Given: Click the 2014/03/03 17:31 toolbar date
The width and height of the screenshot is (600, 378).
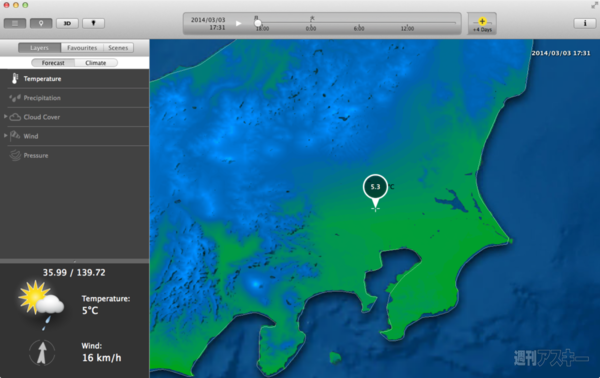Looking at the screenshot, I should [208, 24].
